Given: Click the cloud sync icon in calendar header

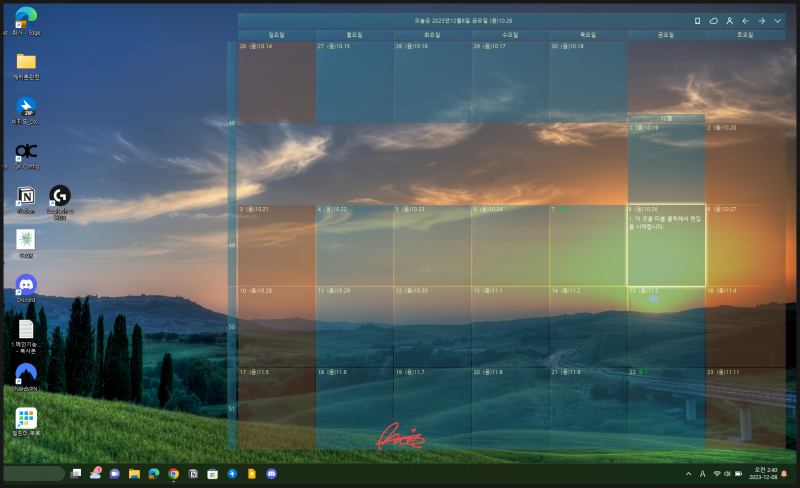Looking at the screenshot, I should tap(713, 21).
